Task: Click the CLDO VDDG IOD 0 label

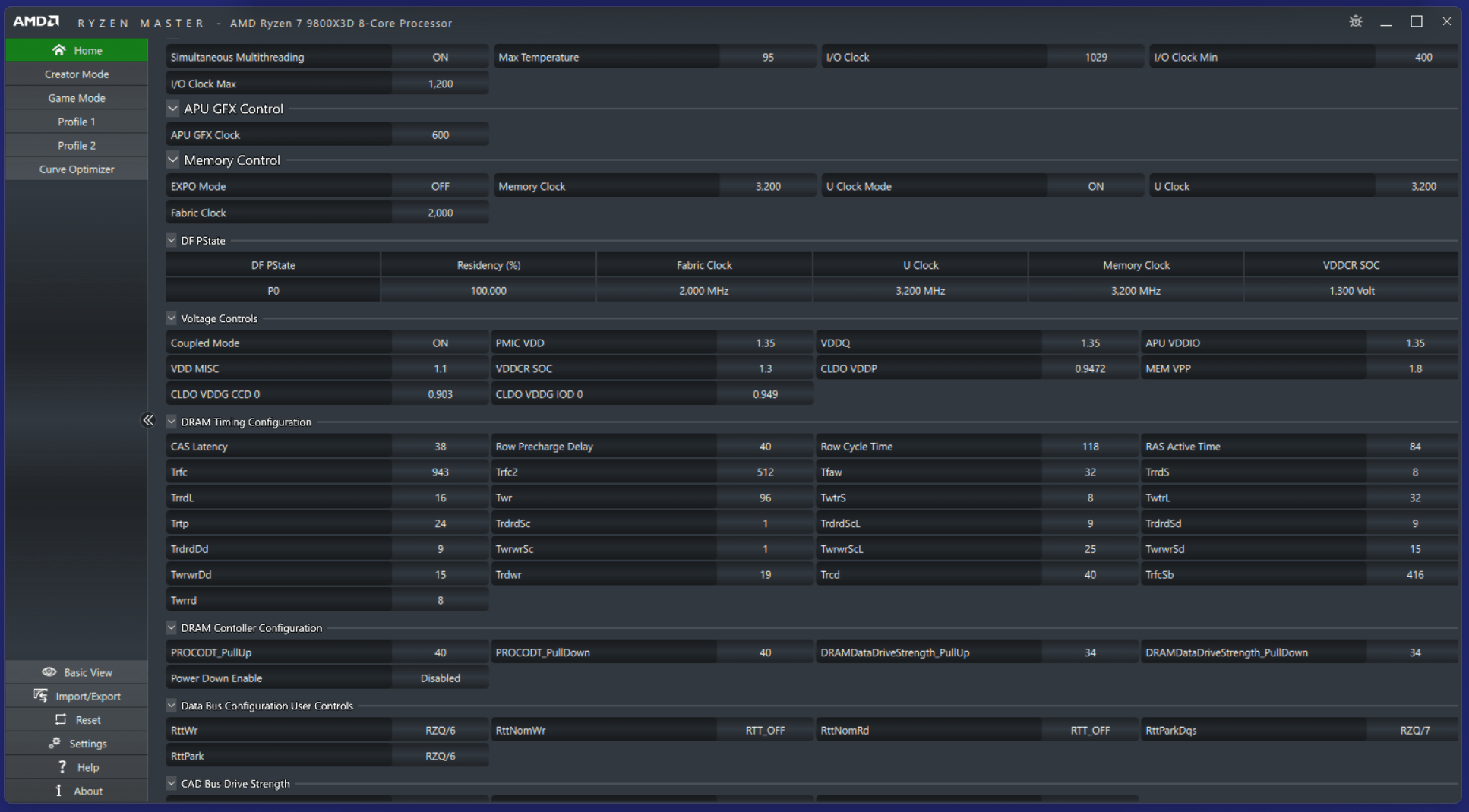Action: tap(539, 394)
